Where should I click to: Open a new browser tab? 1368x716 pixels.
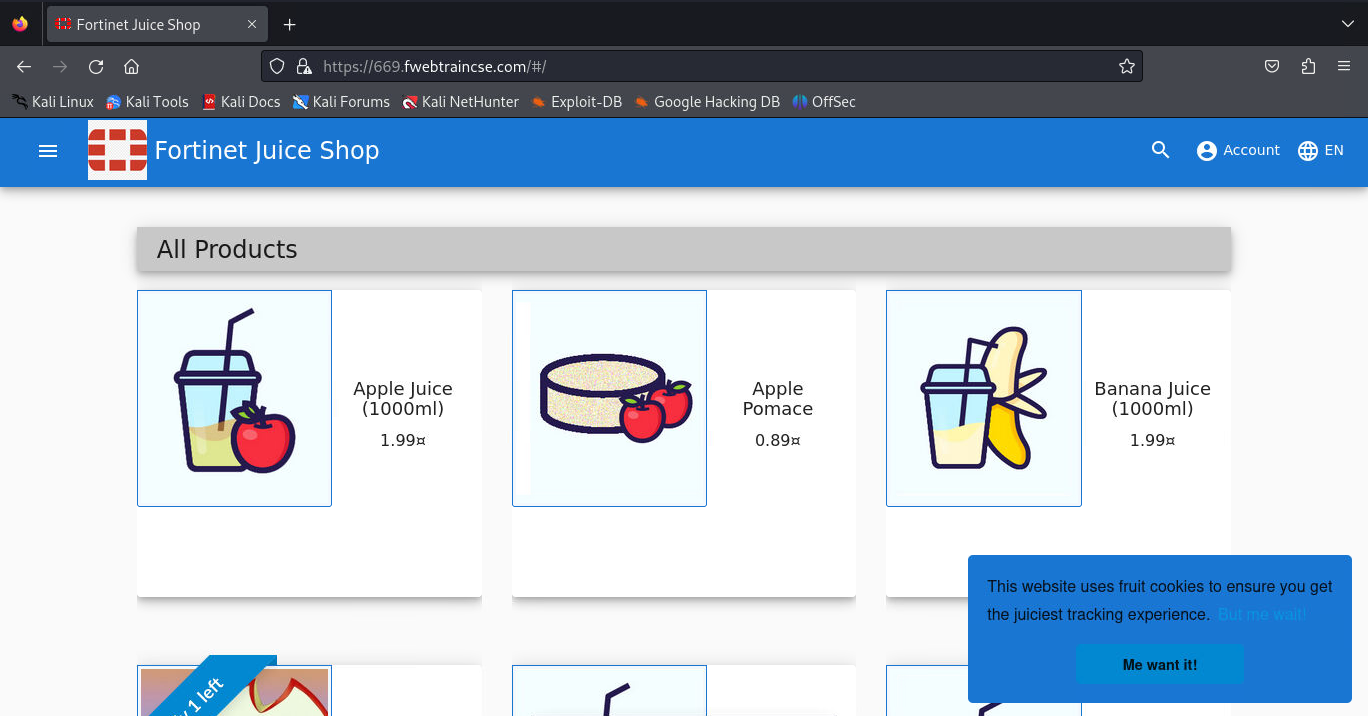(x=289, y=24)
